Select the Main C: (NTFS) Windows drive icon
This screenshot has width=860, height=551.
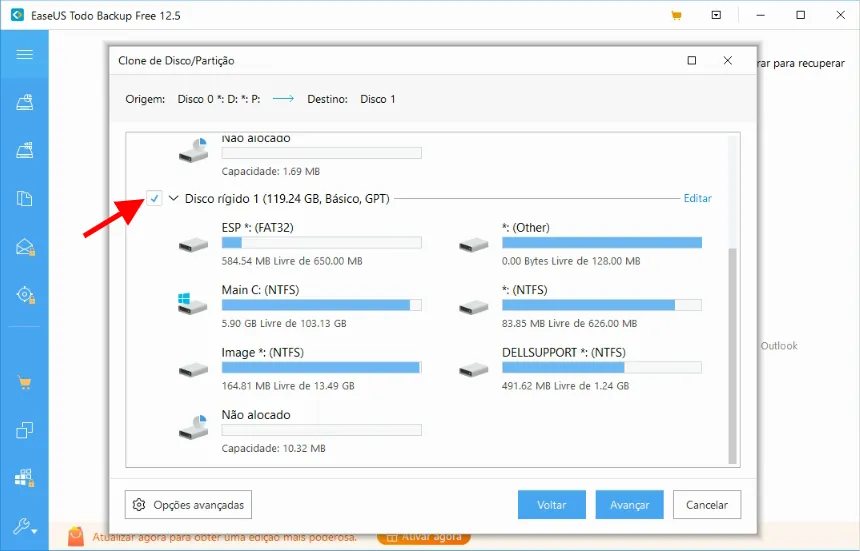point(193,304)
